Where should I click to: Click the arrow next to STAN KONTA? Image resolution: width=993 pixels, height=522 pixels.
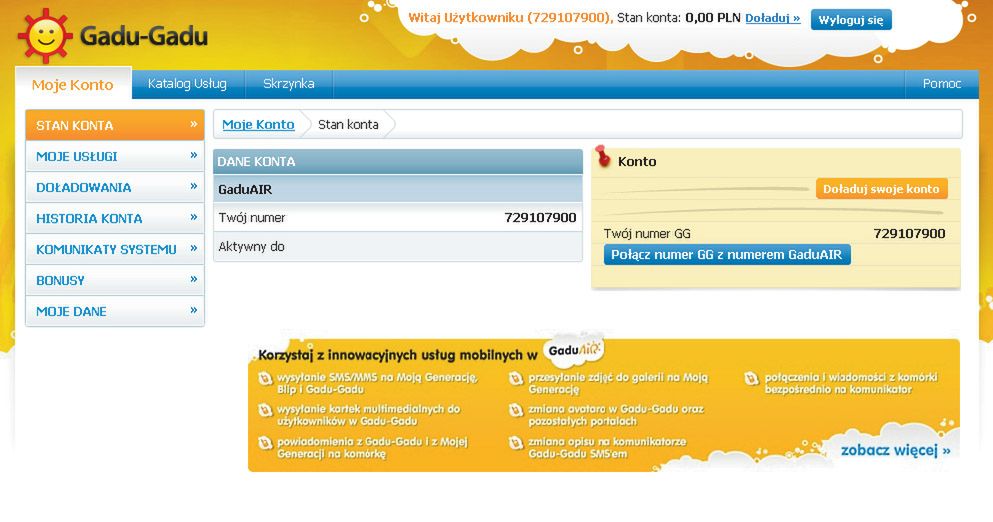[x=194, y=124]
